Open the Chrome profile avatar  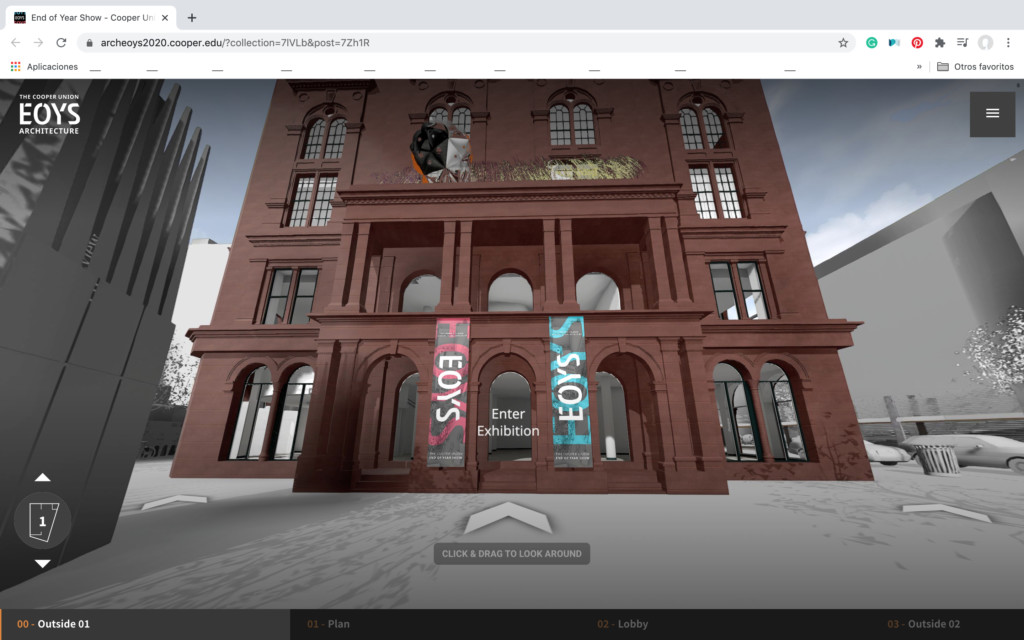985,42
